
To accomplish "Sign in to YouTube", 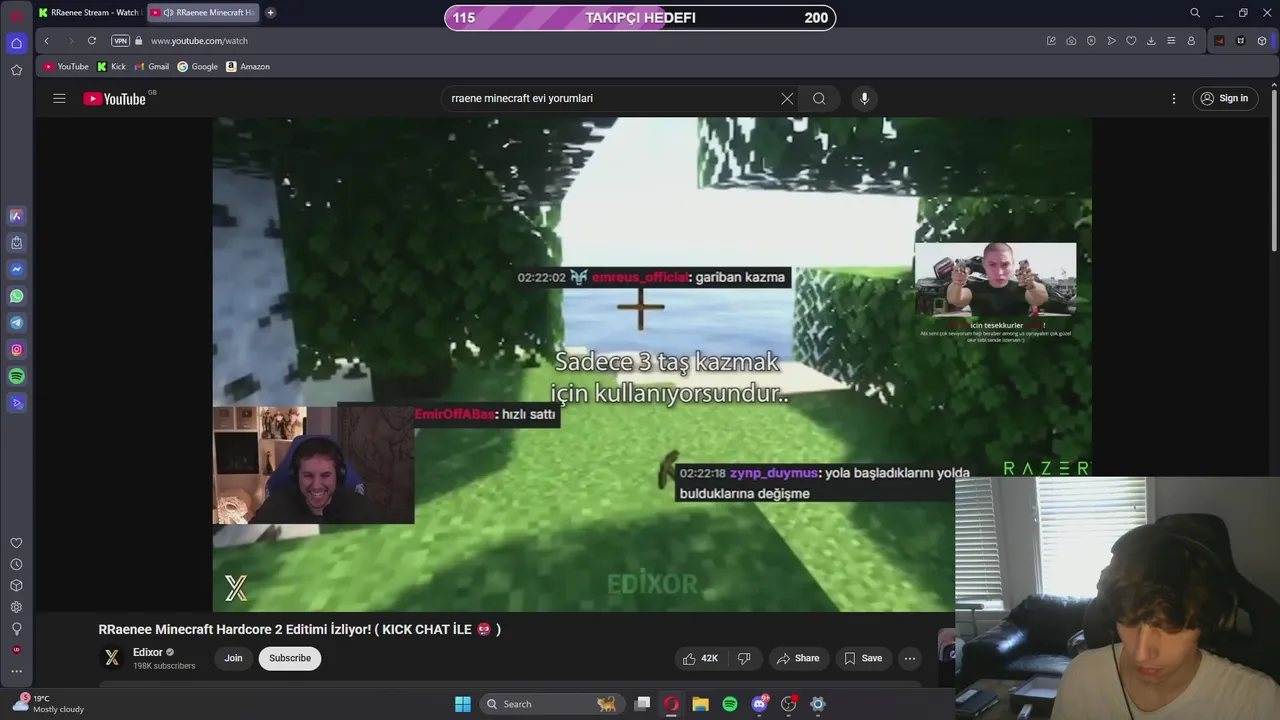I will coord(1225,98).
